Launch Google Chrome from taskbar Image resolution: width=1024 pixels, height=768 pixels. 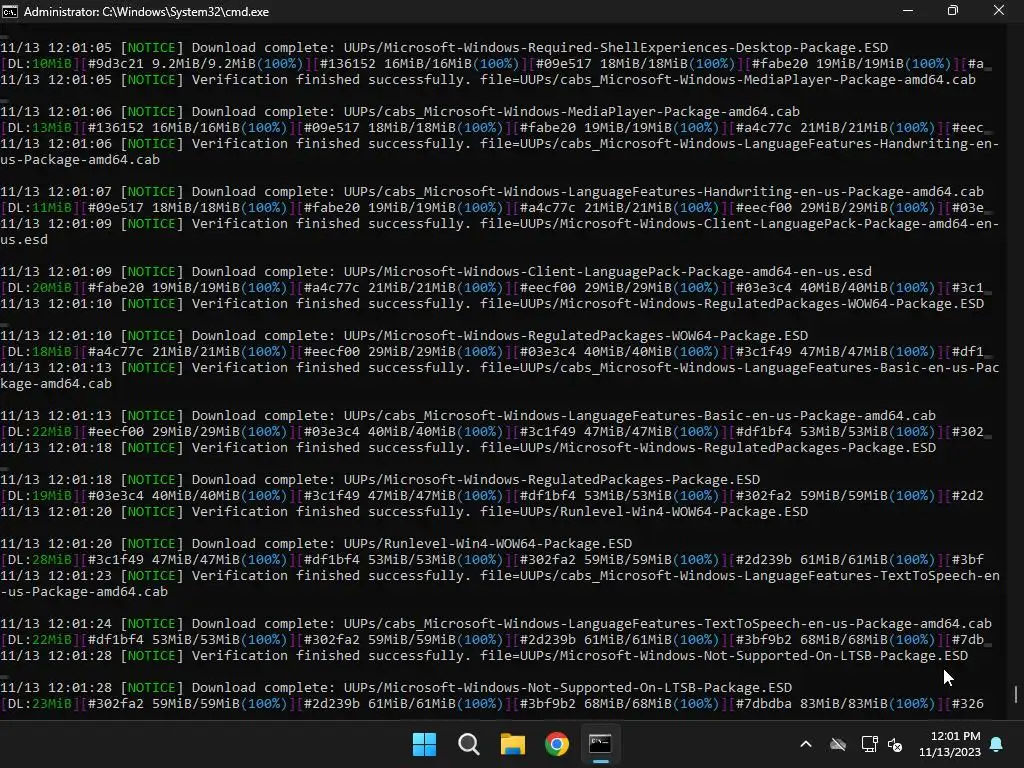[556, 744]
